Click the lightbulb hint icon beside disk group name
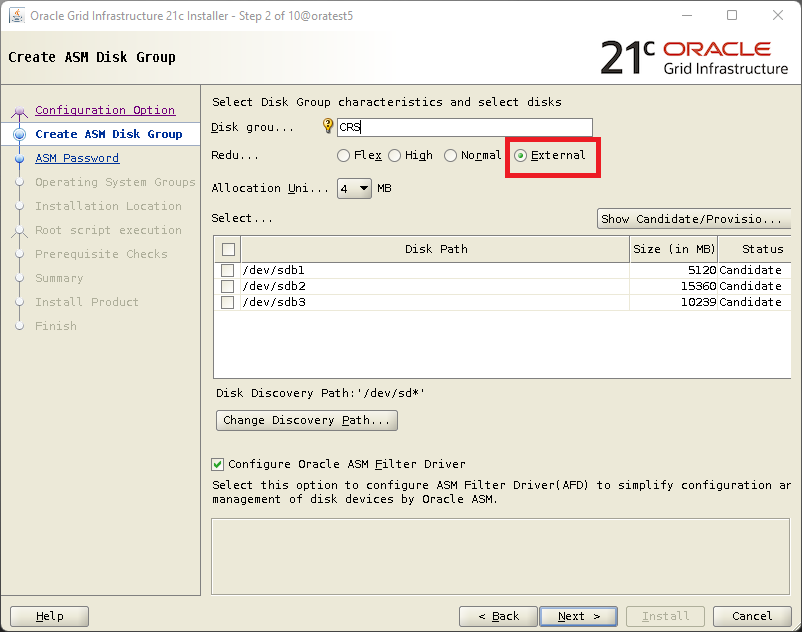Screen dimensions: 802x632 [328, 126]
